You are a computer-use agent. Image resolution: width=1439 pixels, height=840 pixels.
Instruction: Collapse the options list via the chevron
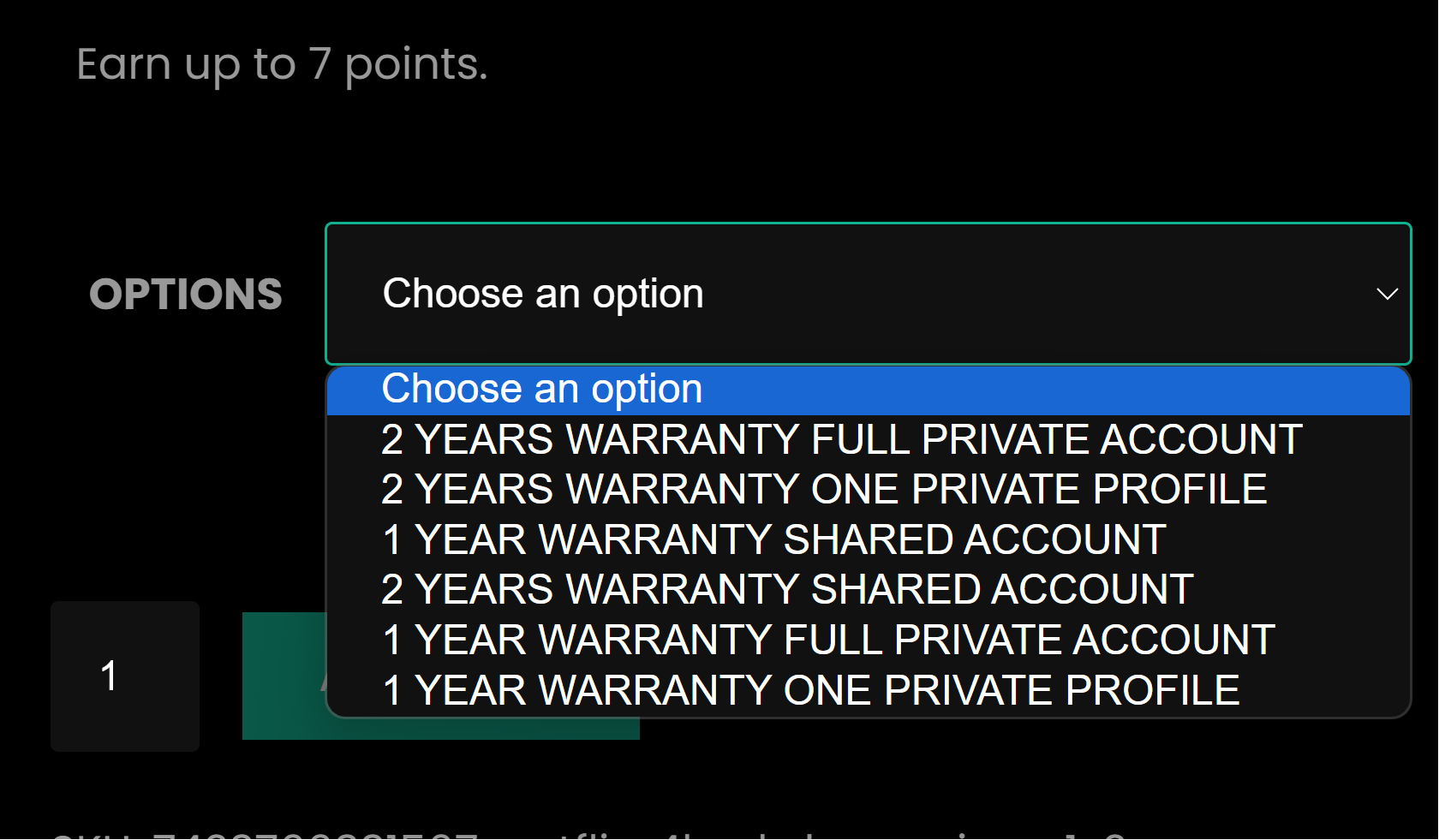tap(1387, 294)
